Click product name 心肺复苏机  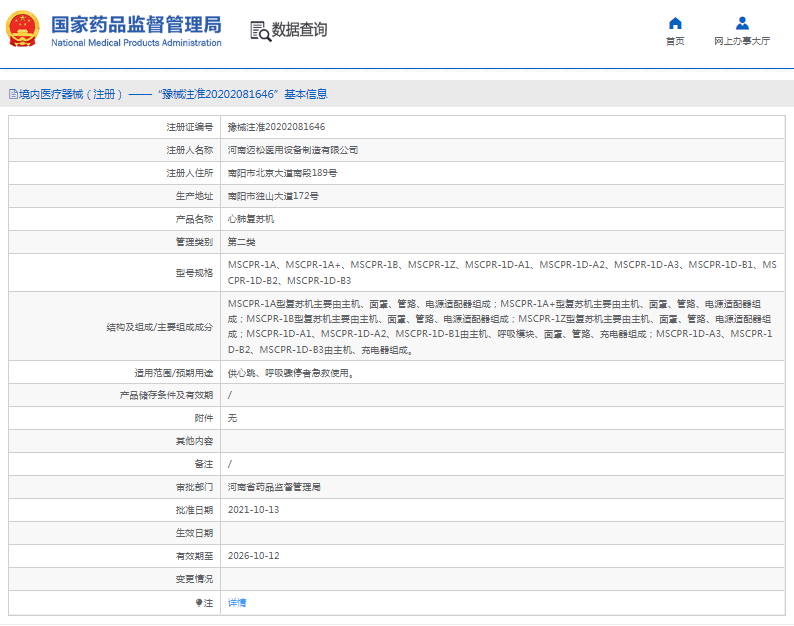(251, 219)
